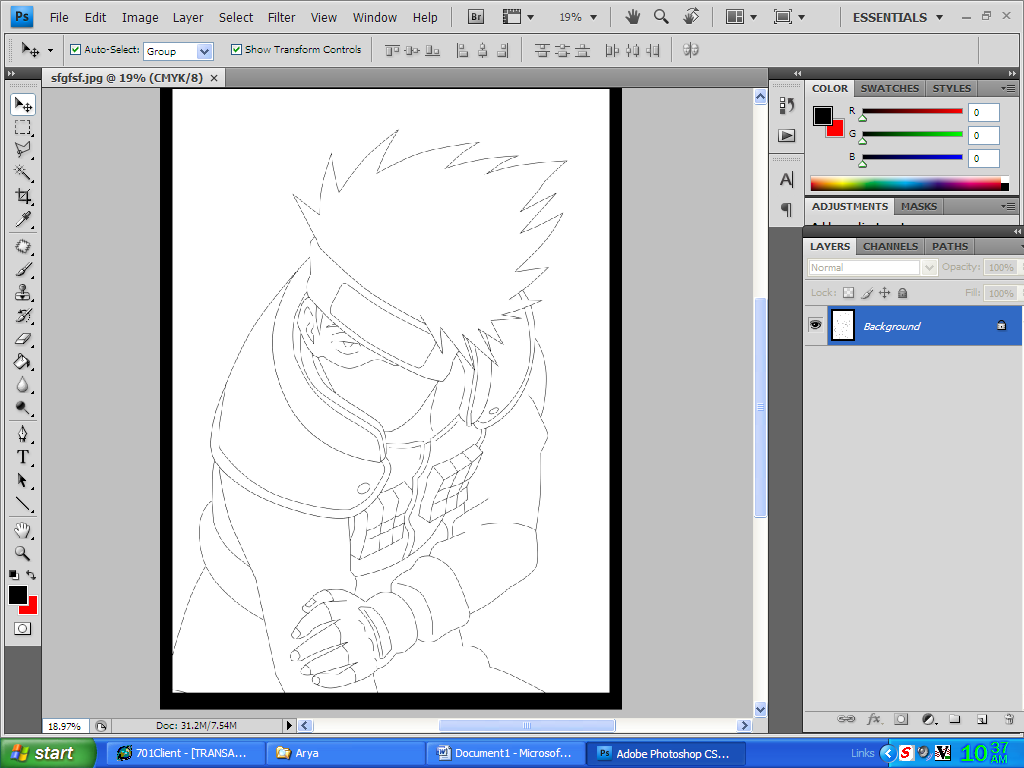This screenshot has width=1024, height=768.
Task: Select the Move tool
Action: [23, 104]
